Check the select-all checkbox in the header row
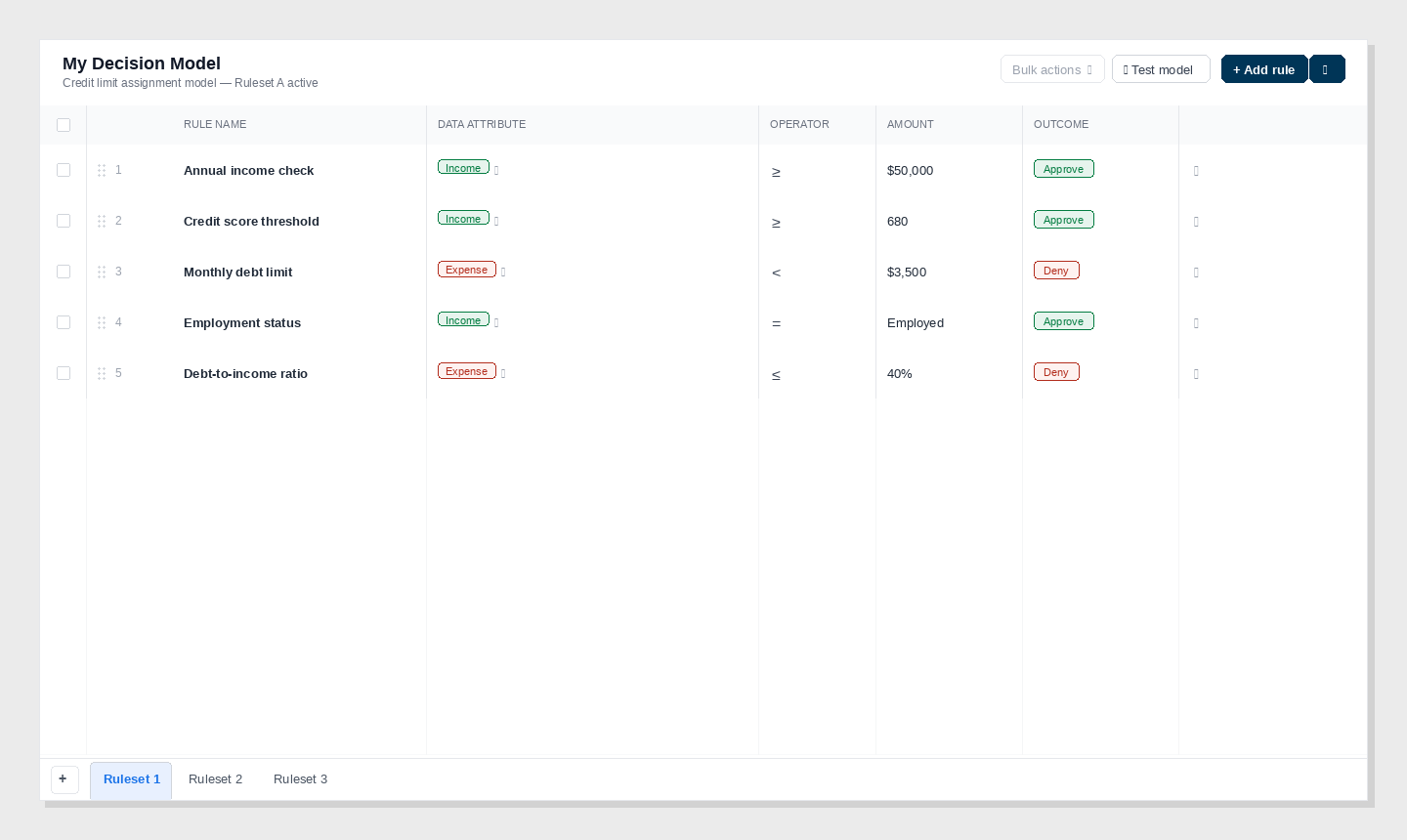Viewport: 1407px width, 840px height. point(64,125)
